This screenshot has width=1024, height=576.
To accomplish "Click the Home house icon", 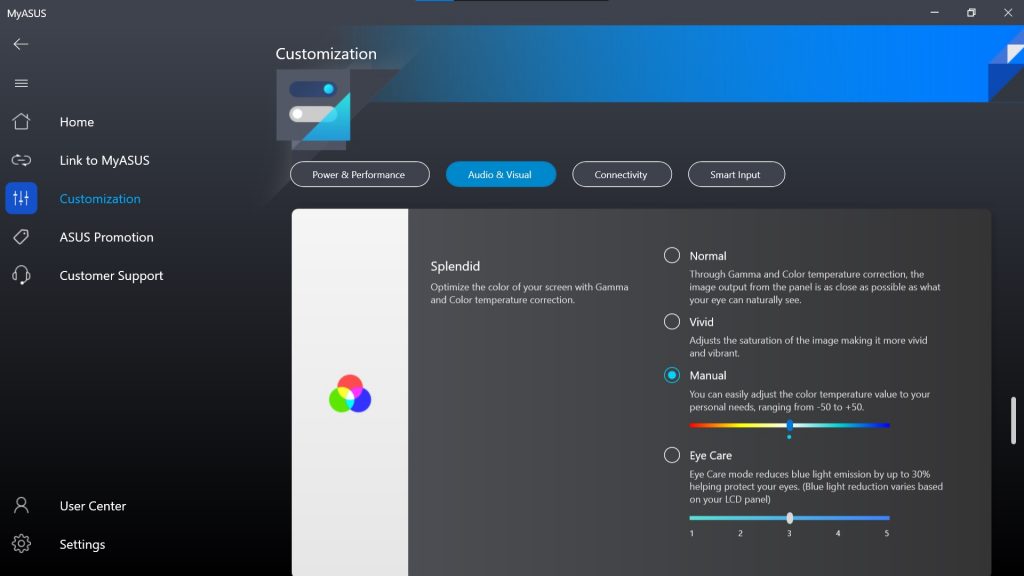I will 21,121.
